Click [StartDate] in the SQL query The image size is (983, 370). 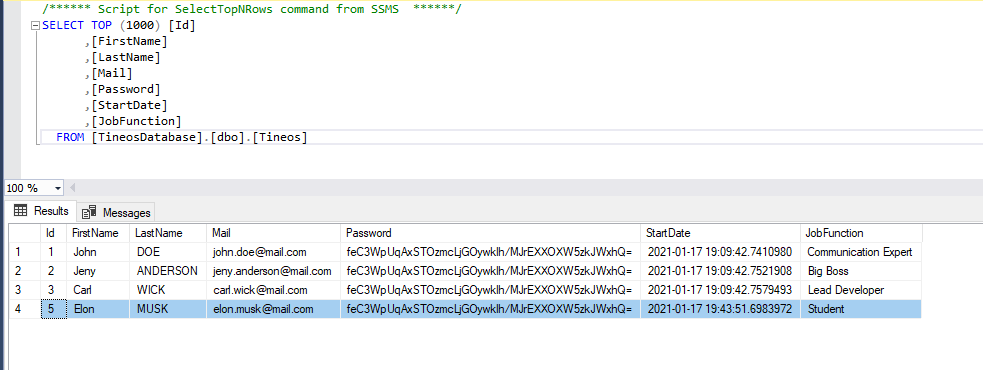pyautogui.click(x=129, y=105)
